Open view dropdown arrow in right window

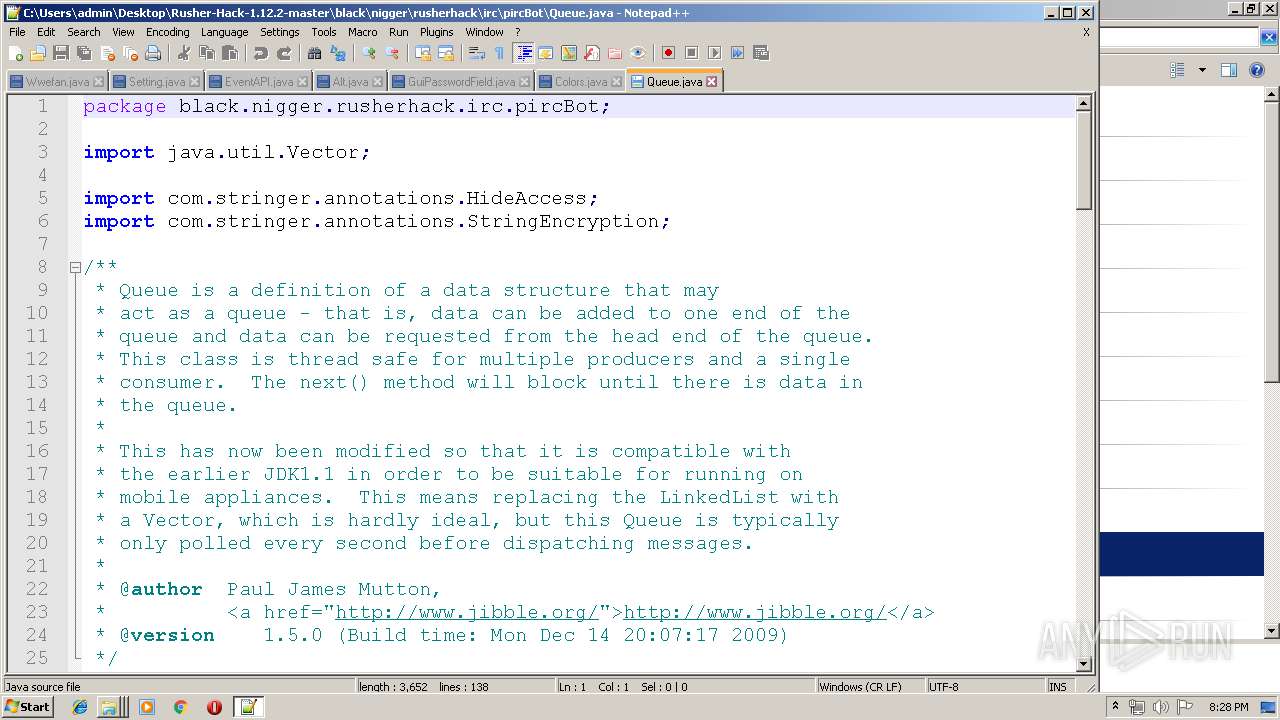point(1202,70)
